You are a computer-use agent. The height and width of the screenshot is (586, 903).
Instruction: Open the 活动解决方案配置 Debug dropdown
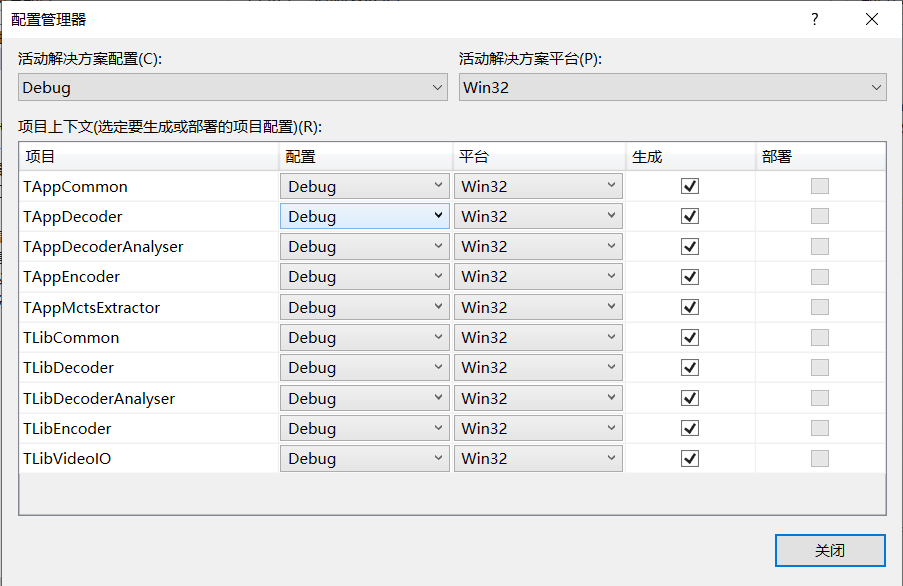(x=233, y=87)
